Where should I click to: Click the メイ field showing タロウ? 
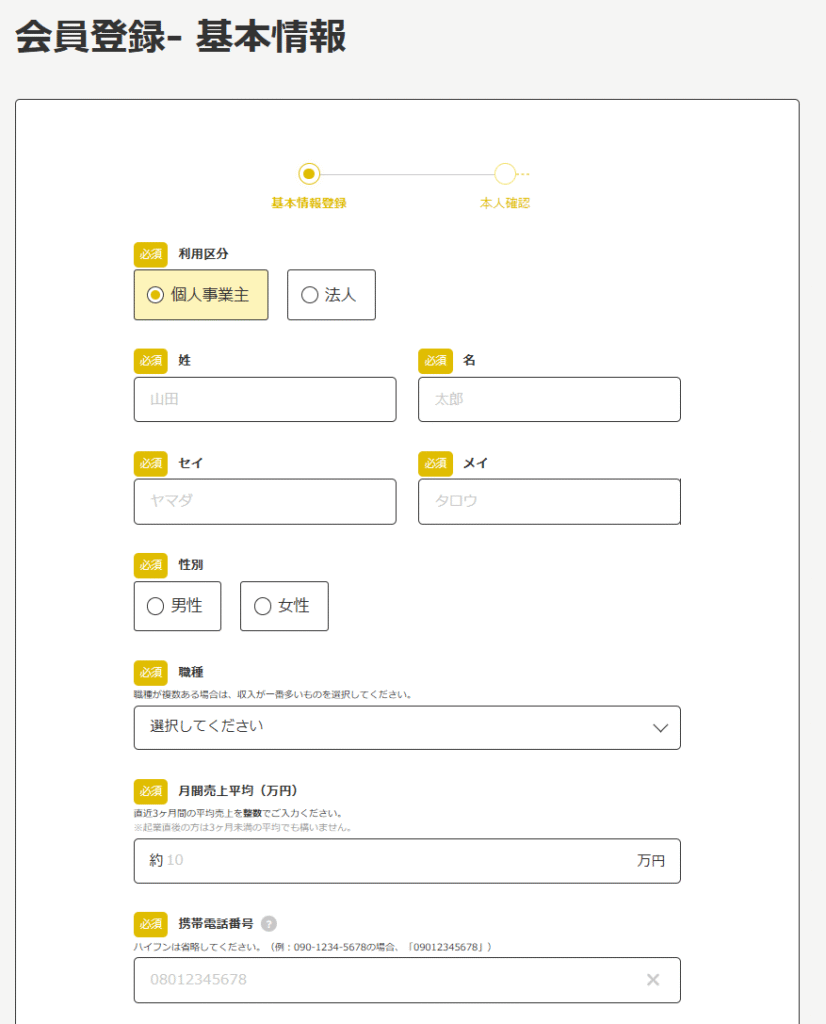[x=549, y=501]
